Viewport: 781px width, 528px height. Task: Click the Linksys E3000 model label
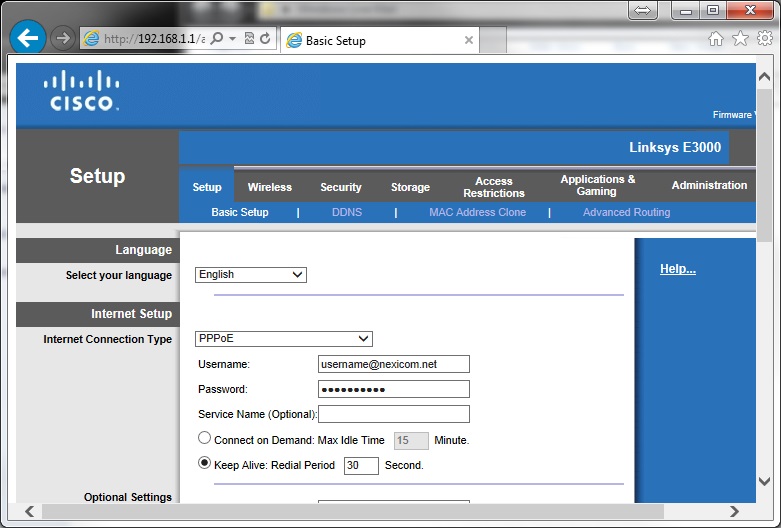pos(675,147)
